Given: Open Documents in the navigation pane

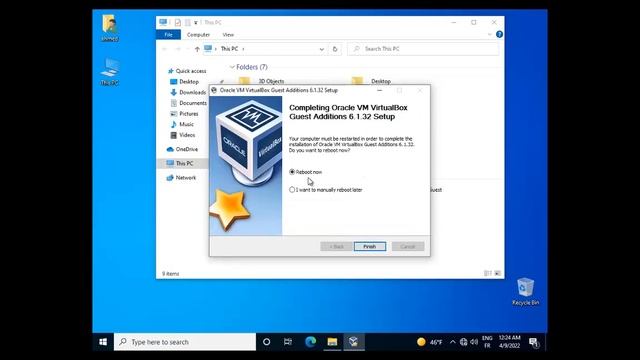Looking at the screenshot, I should [189, 103].
